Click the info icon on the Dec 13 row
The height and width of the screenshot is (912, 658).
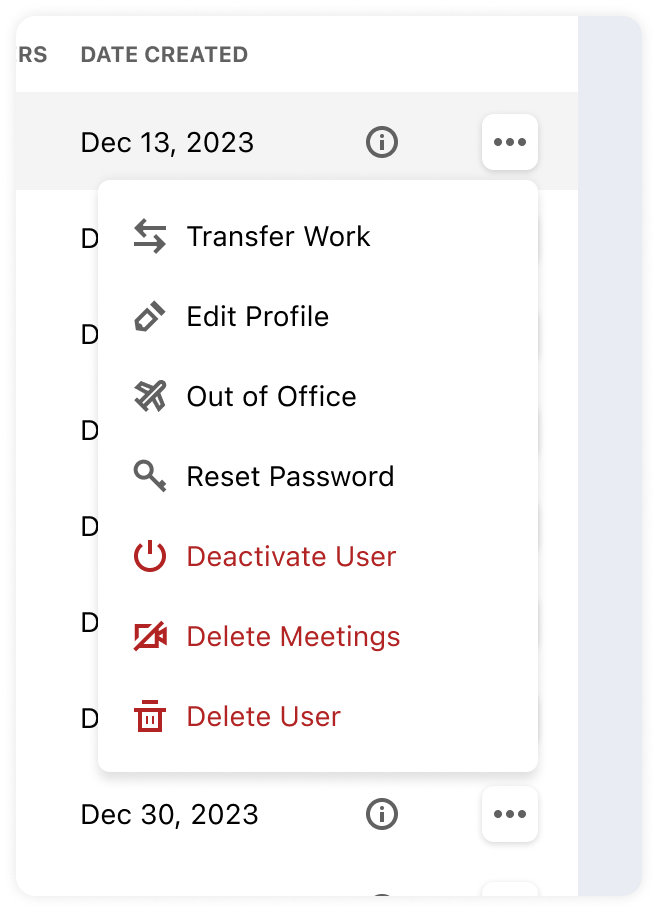pyautogui.click(x=381, y=142)
